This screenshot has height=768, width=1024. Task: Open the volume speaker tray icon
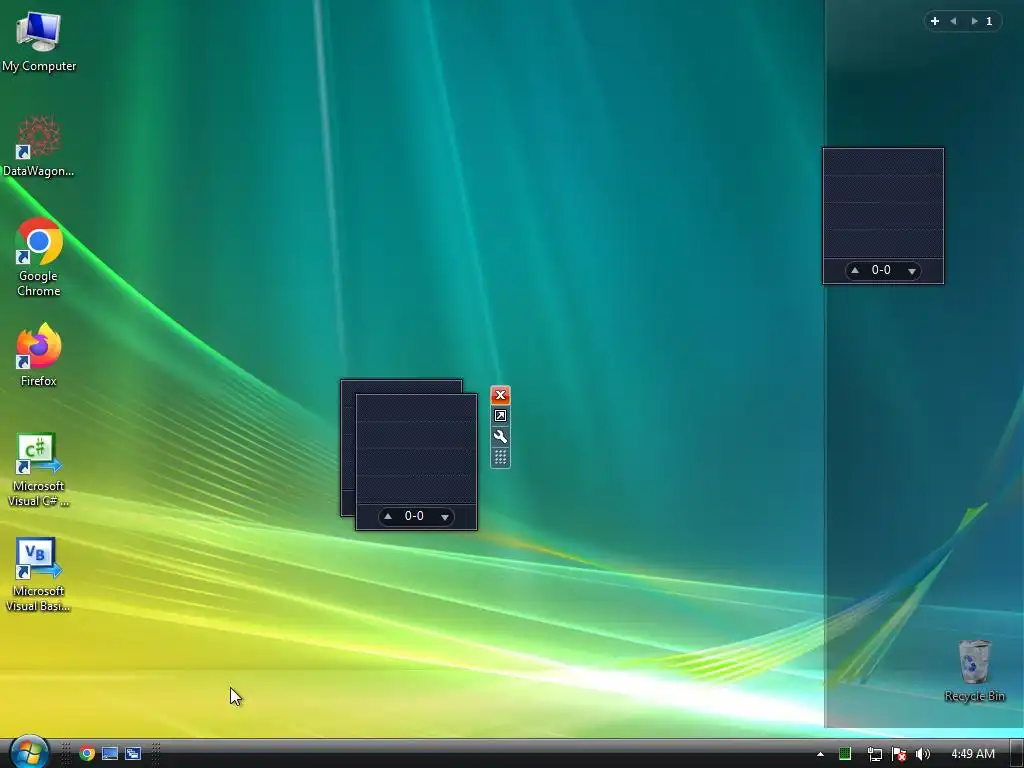[x=923, y=754]
